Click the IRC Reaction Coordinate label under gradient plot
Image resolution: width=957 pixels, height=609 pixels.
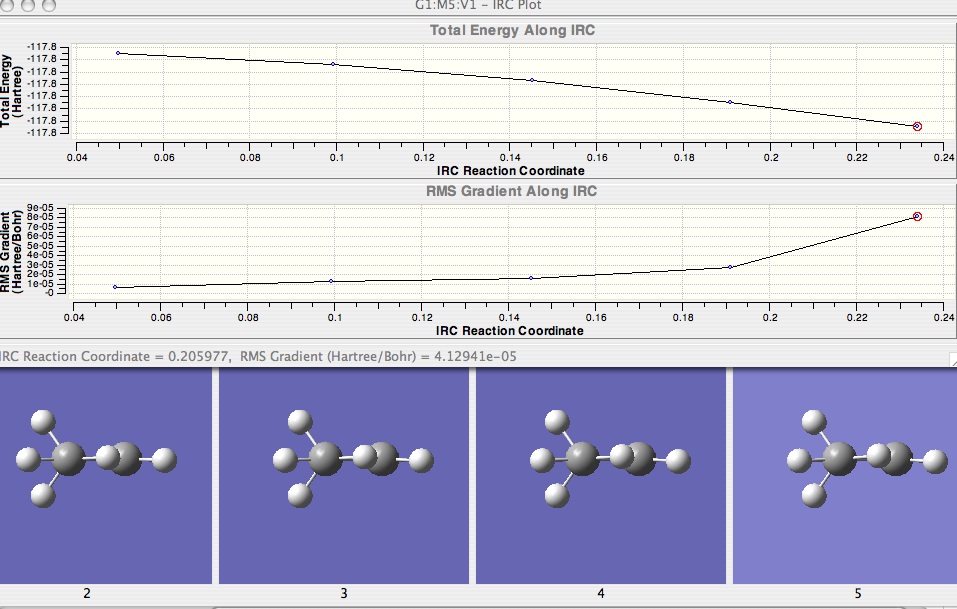coord(510,331)
